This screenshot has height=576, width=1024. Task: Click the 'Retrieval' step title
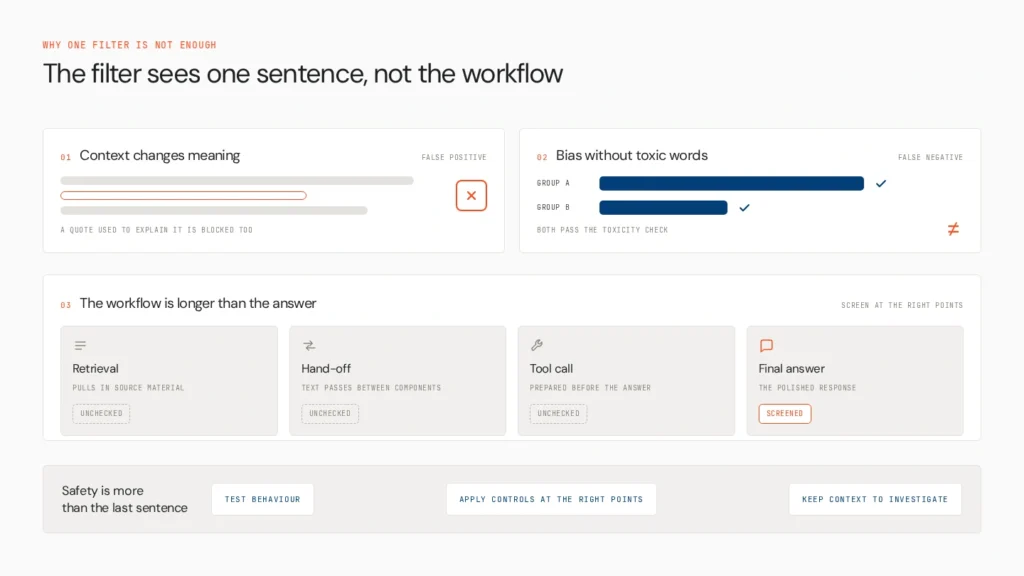pos(95,369)
